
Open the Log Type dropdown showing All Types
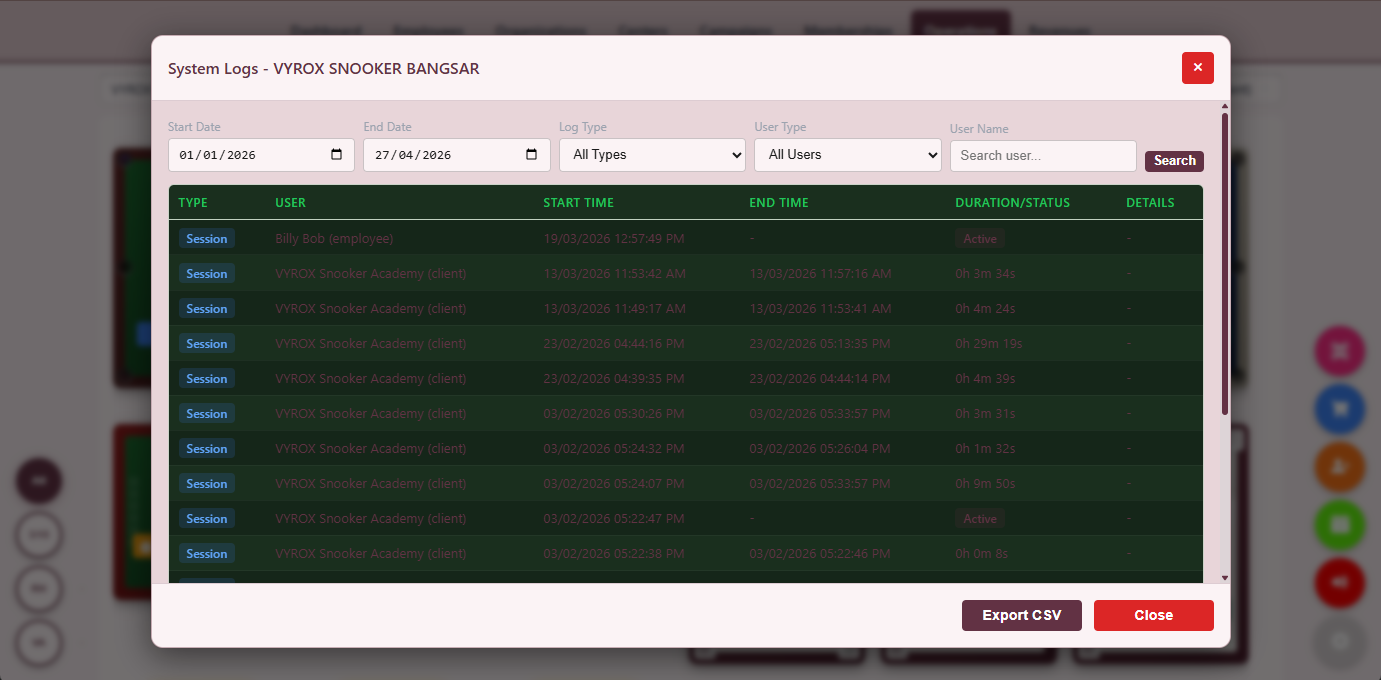coord(652,155)
